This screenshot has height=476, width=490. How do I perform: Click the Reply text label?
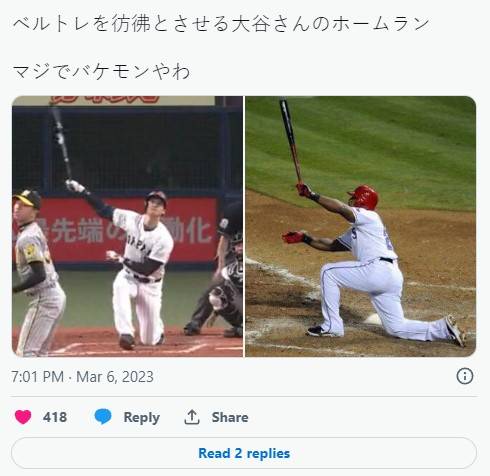(x=142, y=418)
